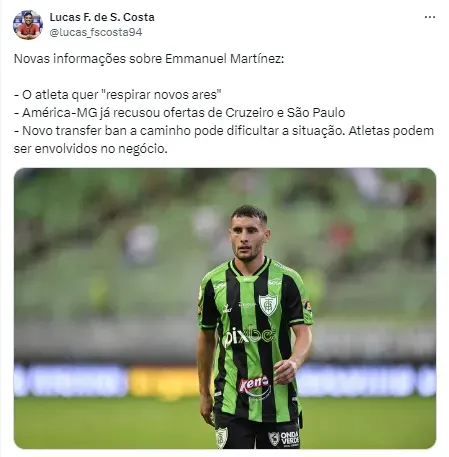This screenshot has height=457, width=449.
Task: Click the player's face in the photo
Action: pos(248,237)
